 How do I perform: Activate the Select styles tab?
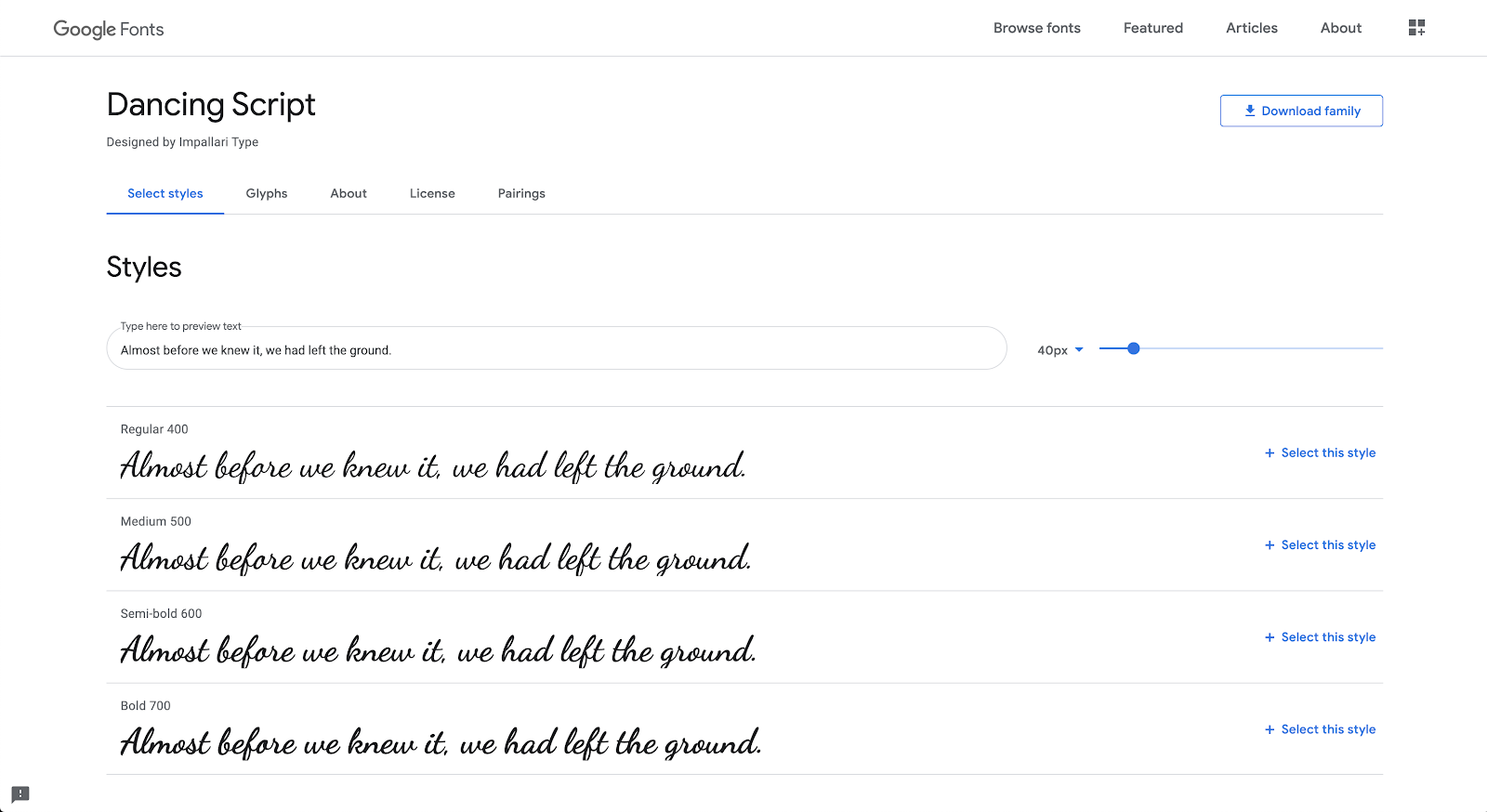point(165,193)
